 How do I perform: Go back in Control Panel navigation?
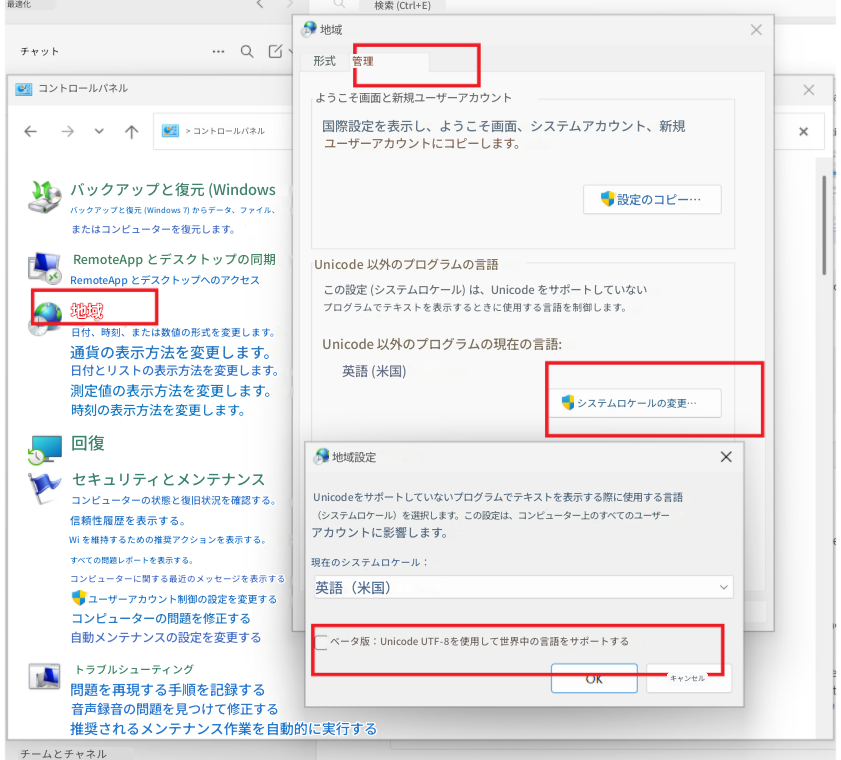point(31,131)
